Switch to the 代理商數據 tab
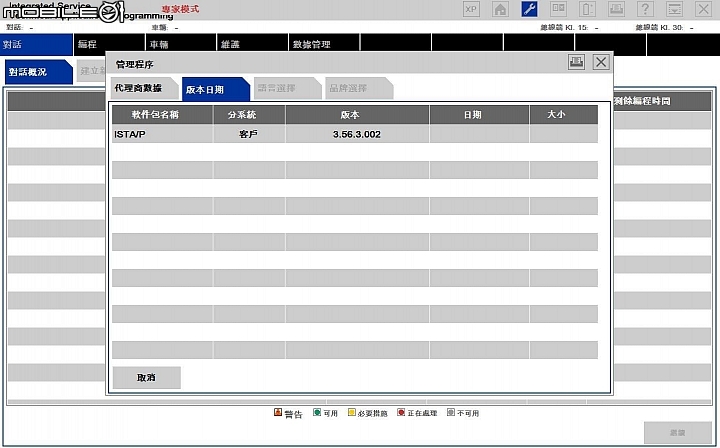Screen dimensions: 720x448 143,88
